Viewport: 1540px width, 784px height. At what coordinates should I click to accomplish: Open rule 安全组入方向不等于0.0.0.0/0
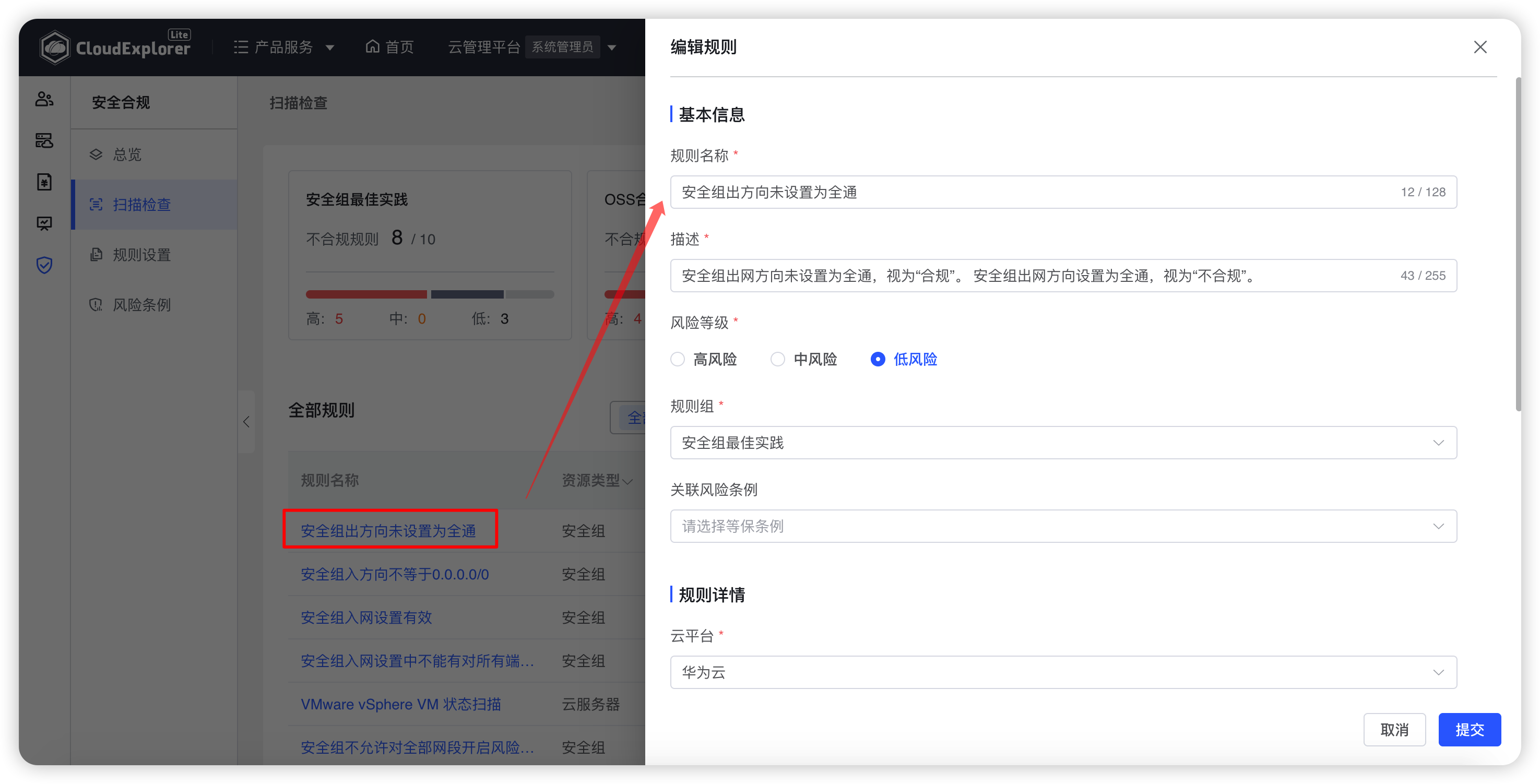tap(395, 574)
